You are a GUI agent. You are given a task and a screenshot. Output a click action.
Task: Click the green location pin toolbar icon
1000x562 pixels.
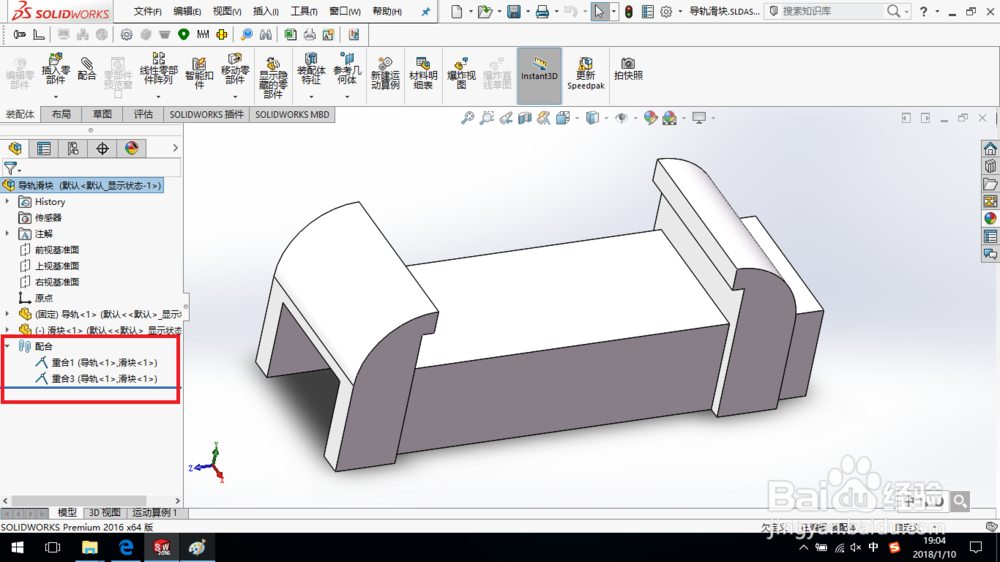(184, 34)
